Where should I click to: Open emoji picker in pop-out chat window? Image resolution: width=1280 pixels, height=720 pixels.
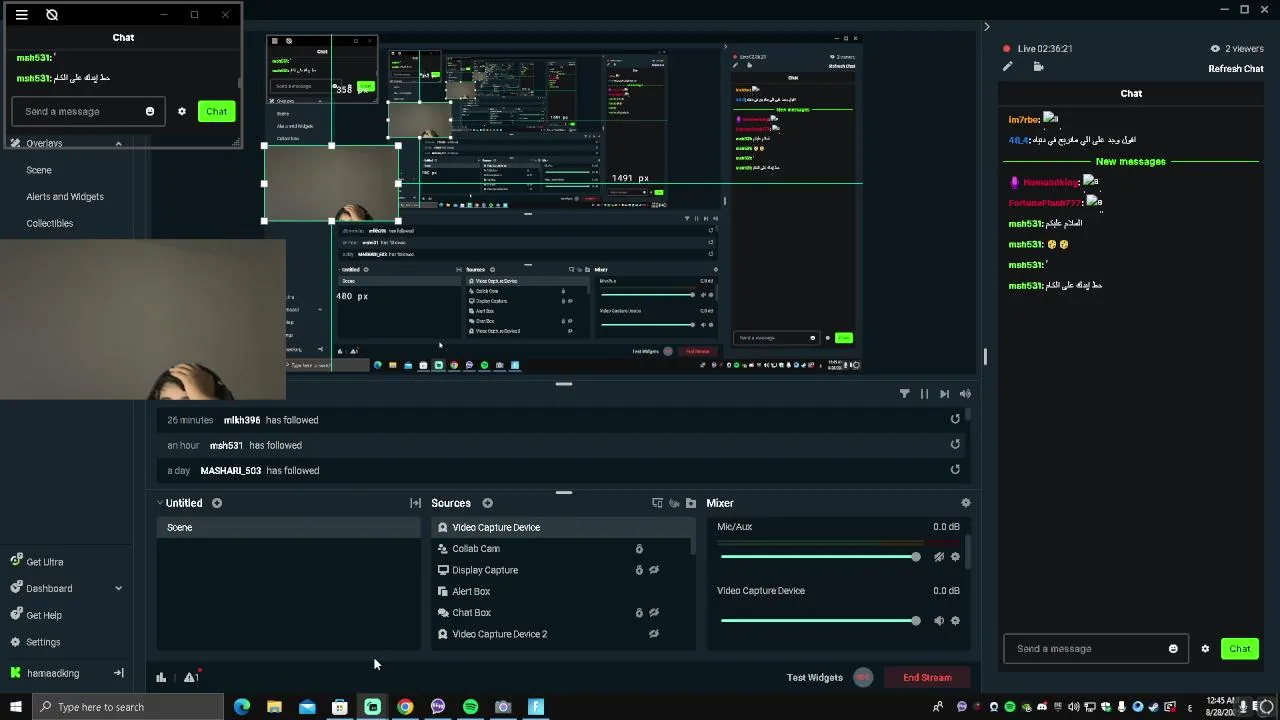pos(150,111)
